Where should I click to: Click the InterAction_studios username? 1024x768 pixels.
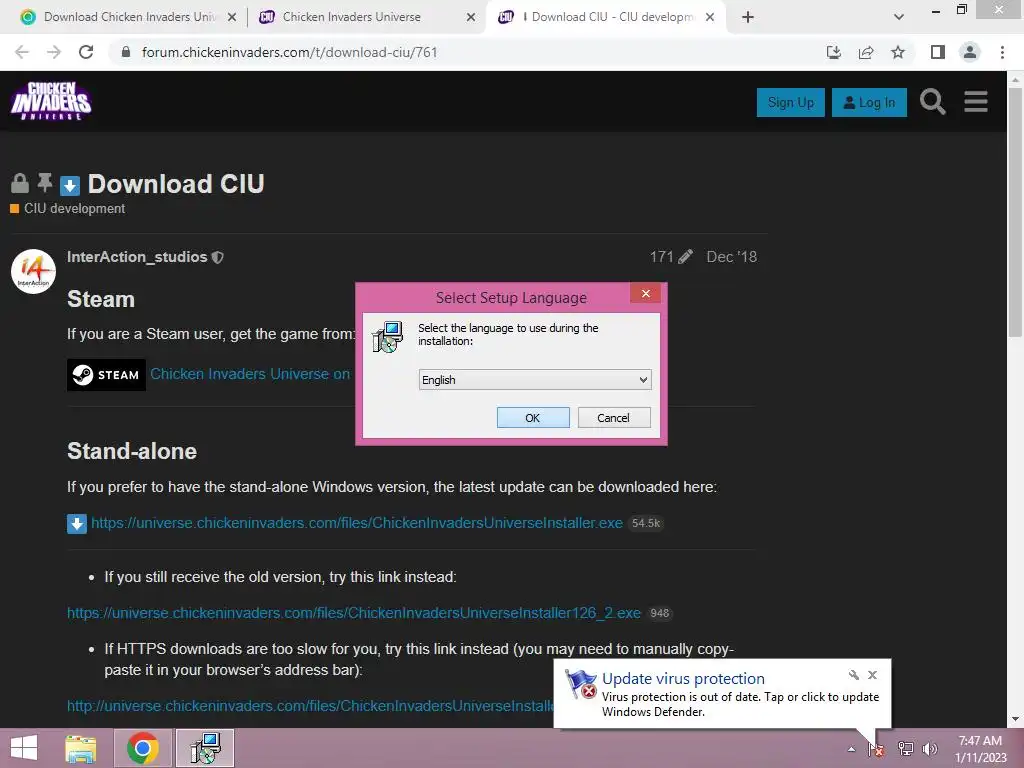coord(137,257)
